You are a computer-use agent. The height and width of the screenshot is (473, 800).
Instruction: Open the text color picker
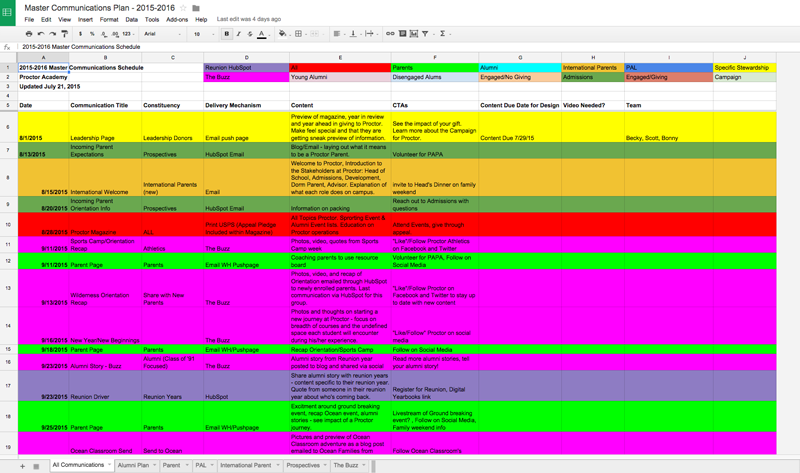[262, 34]
